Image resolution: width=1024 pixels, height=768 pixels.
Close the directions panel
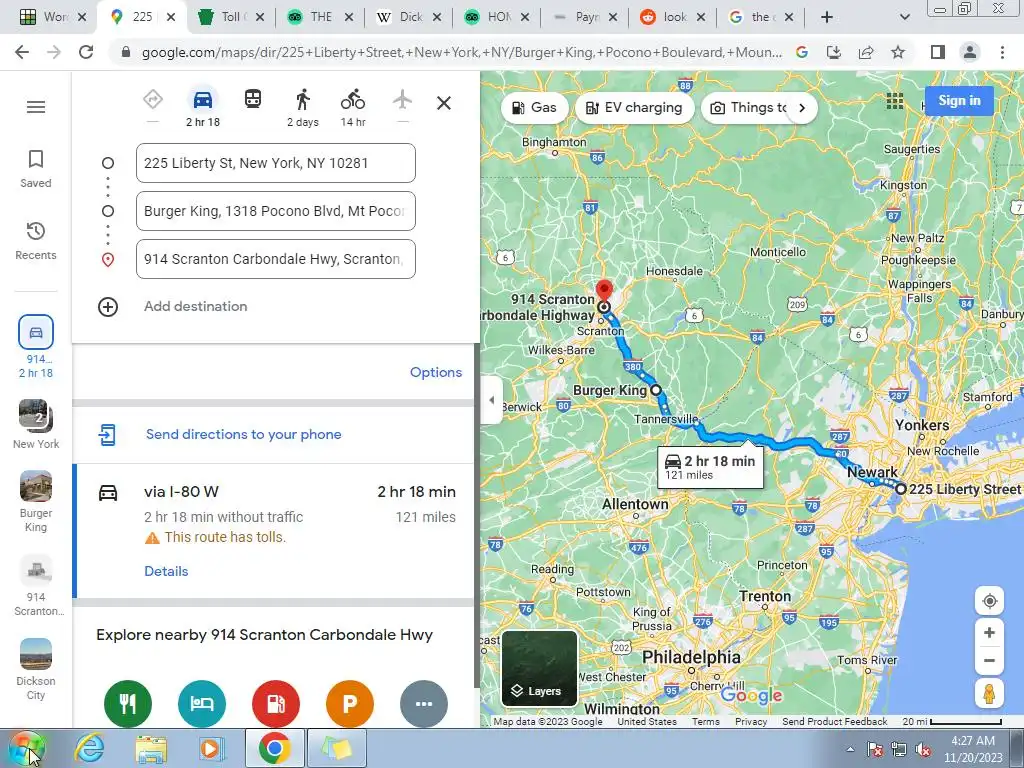coord(444,103)
